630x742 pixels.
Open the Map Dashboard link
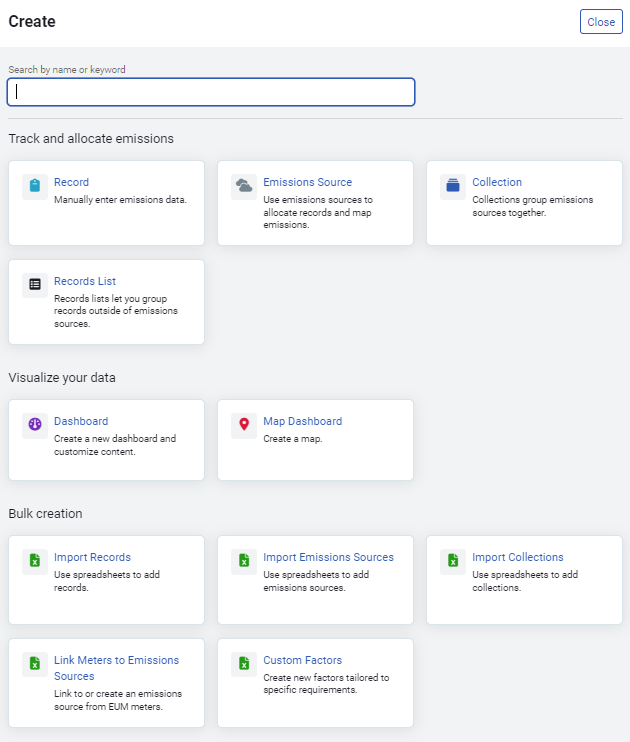(x=302, y=421)
